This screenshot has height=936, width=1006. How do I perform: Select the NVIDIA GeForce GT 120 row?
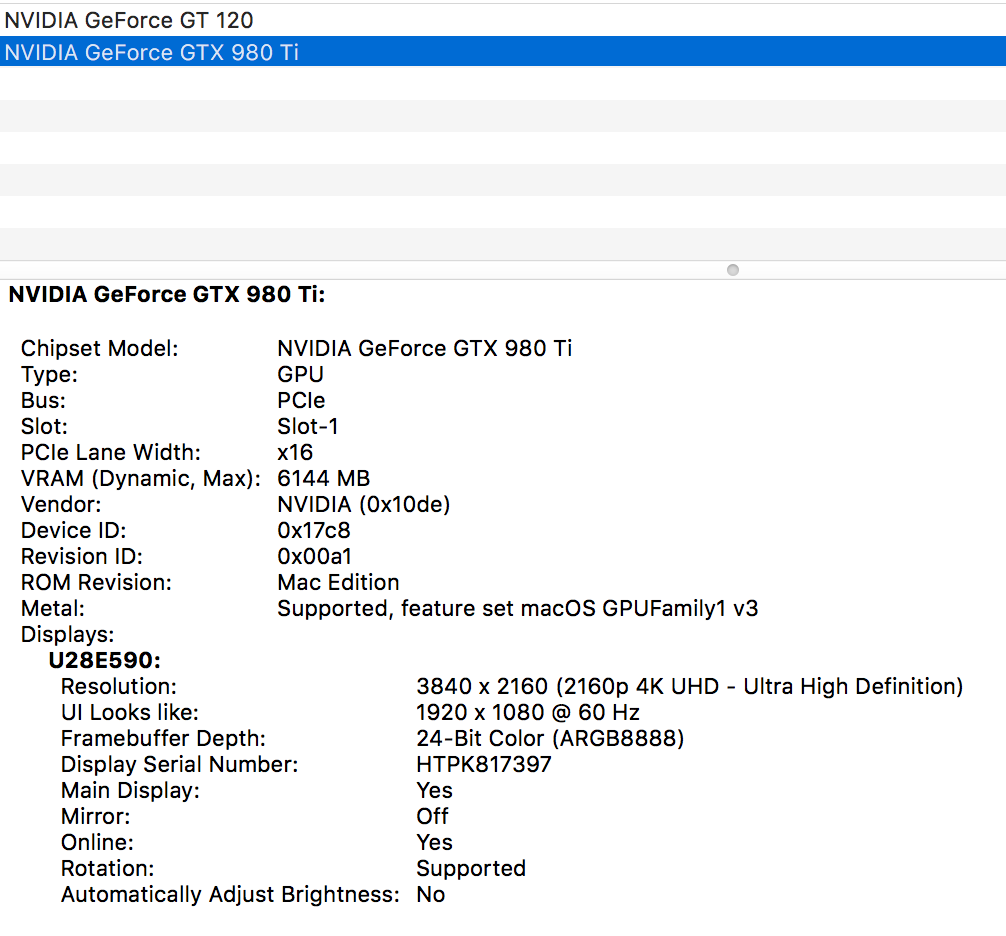(x=503, y=20)
